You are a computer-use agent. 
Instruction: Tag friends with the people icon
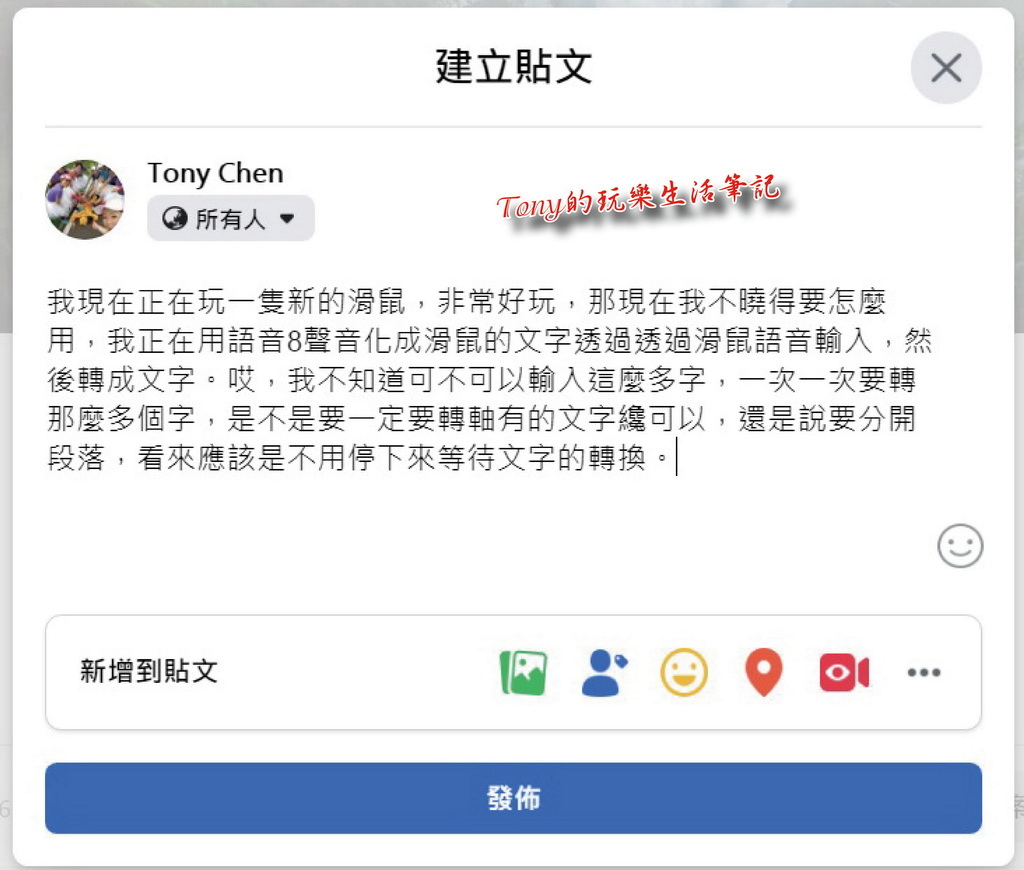pyautogui.click(x=604, y=672)
